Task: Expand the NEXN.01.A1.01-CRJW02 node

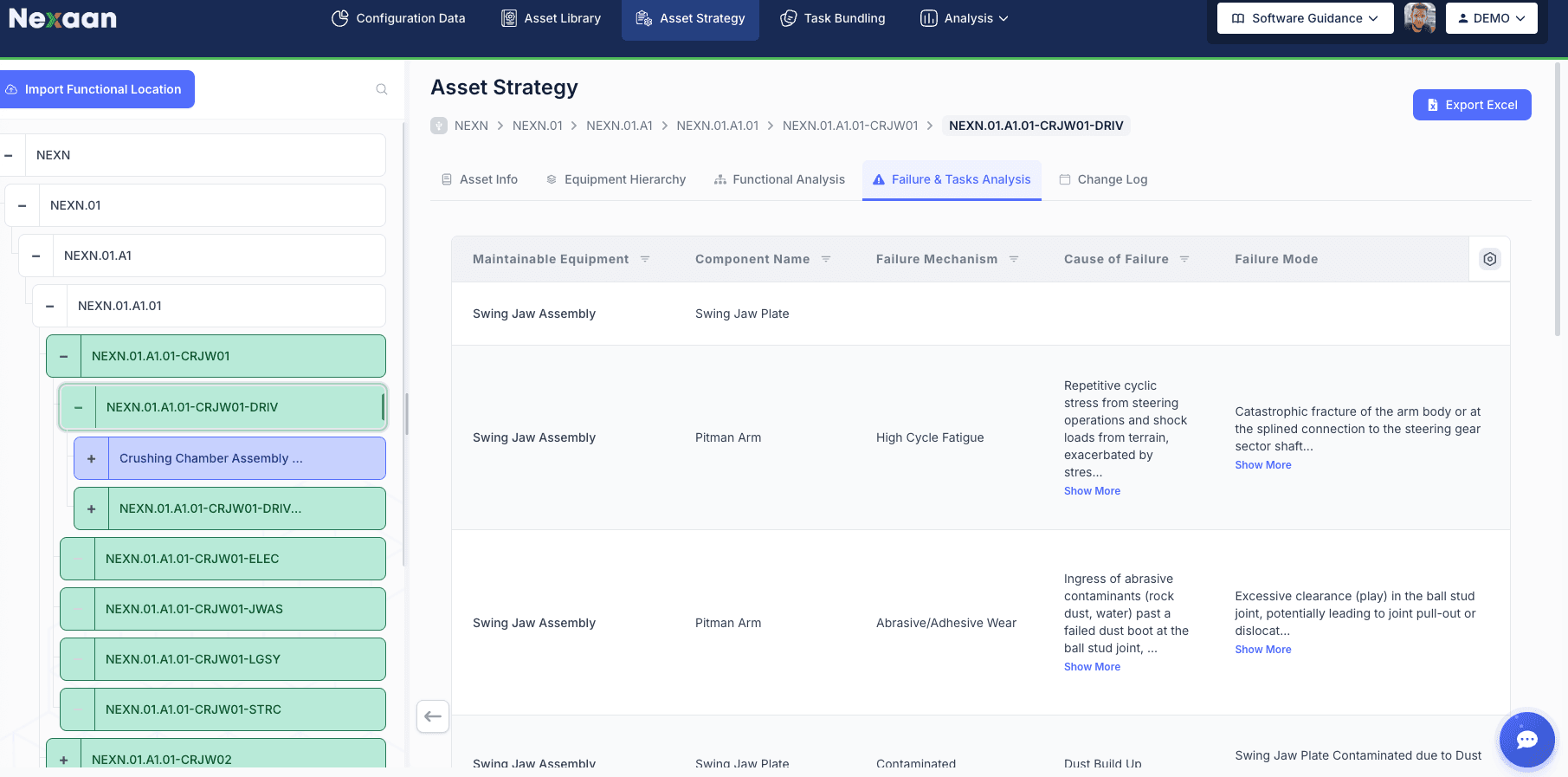Action: pyautogui.click(x=64, y=760)
